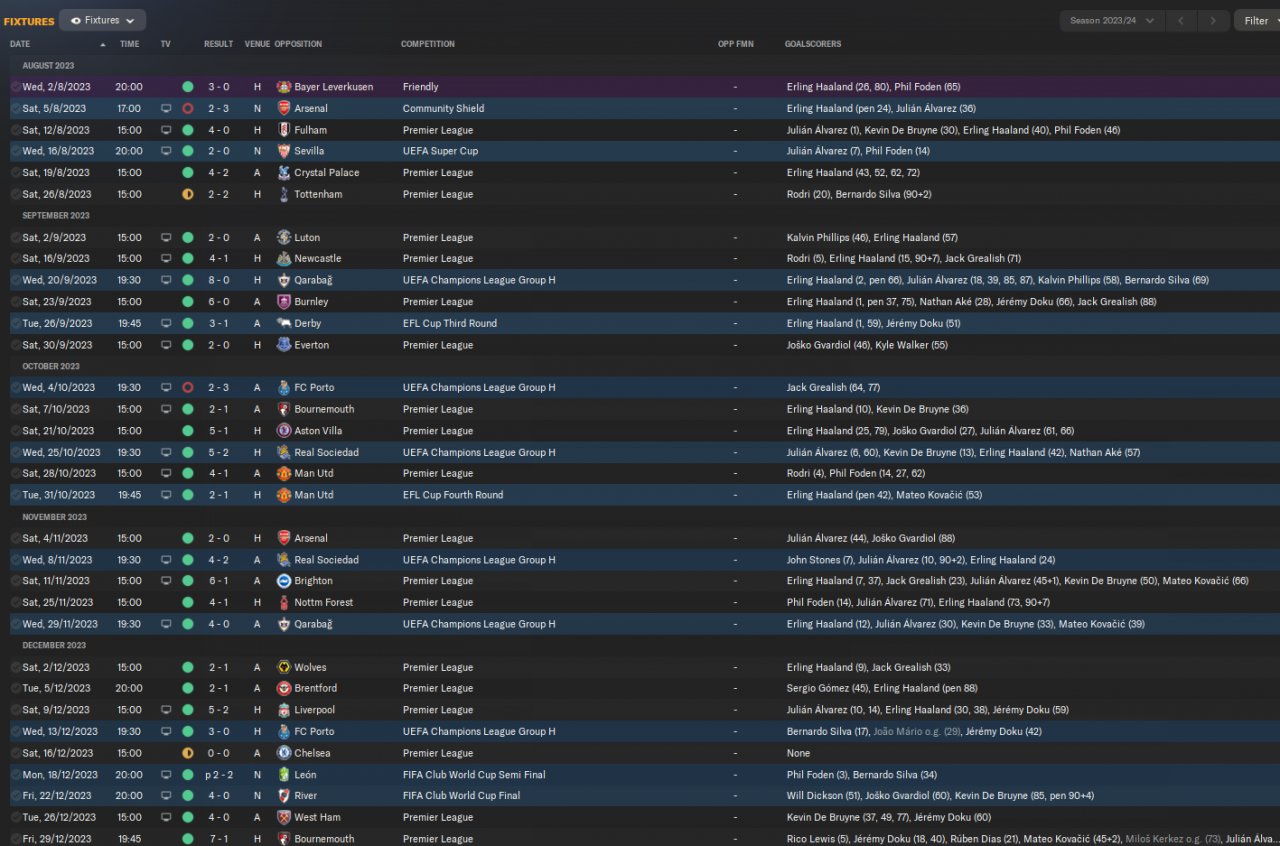Go to the previous season with the left arrow
The width and height of the screenshot is (1280, 846).
tap(1181, 20)
